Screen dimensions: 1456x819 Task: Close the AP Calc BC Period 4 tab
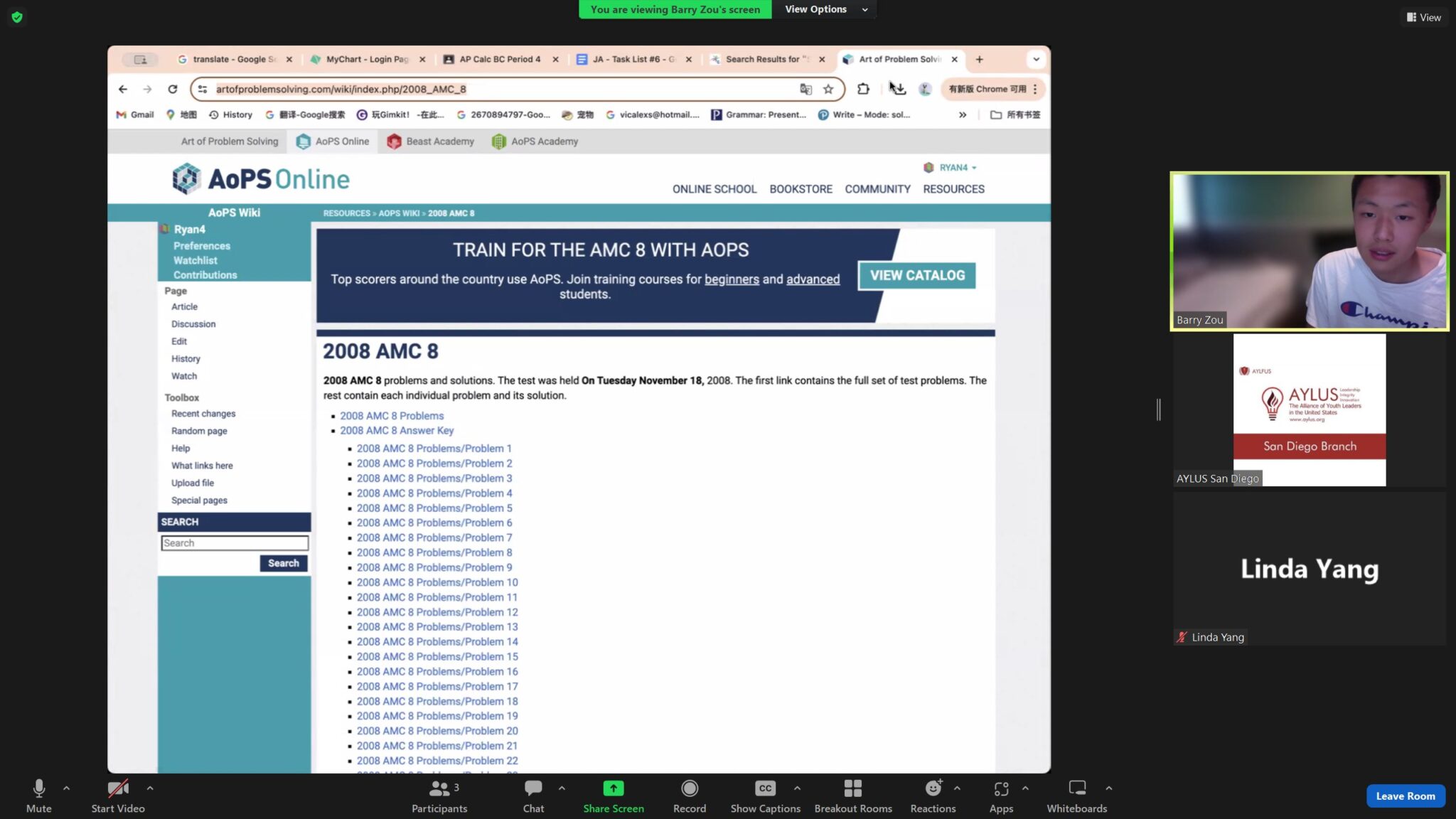555,59
